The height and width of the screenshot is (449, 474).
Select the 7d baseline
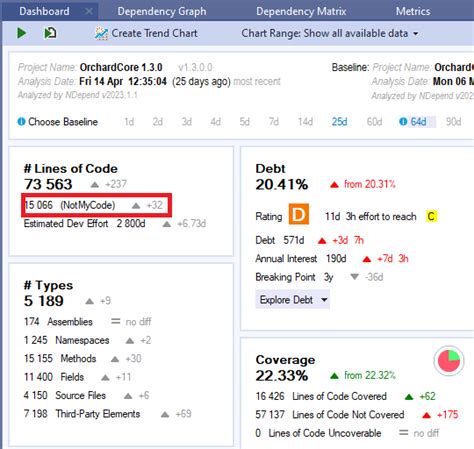pyautogui.click(x=274, y=122)
